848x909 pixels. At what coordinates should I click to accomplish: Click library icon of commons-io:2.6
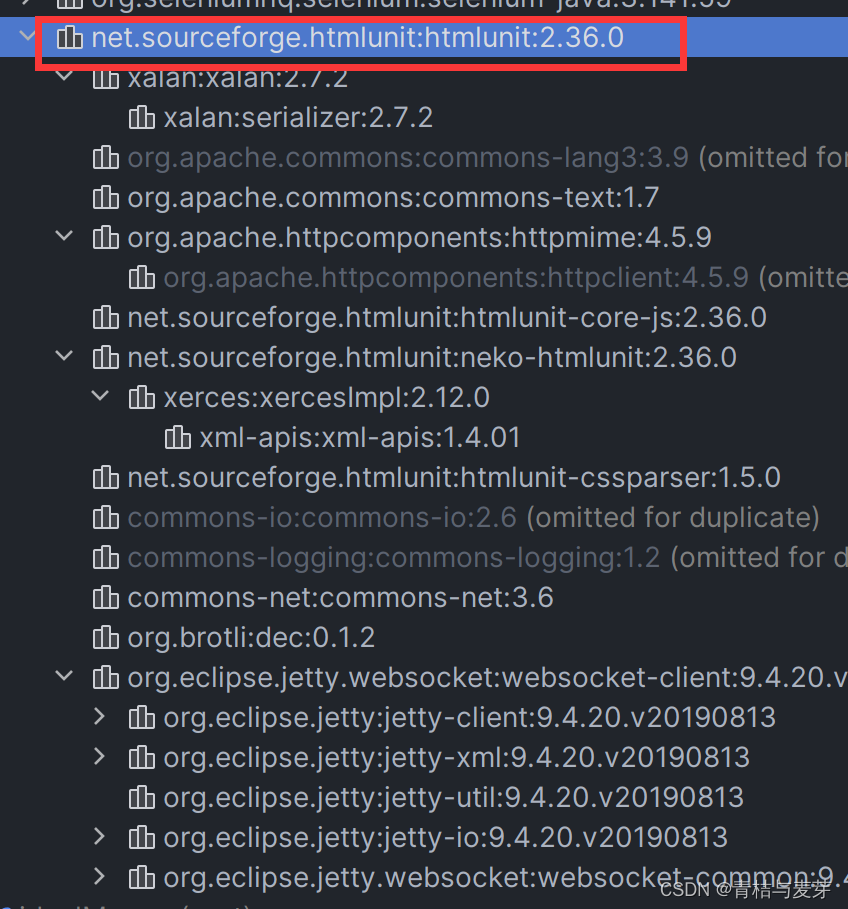(x=105, y=518)
